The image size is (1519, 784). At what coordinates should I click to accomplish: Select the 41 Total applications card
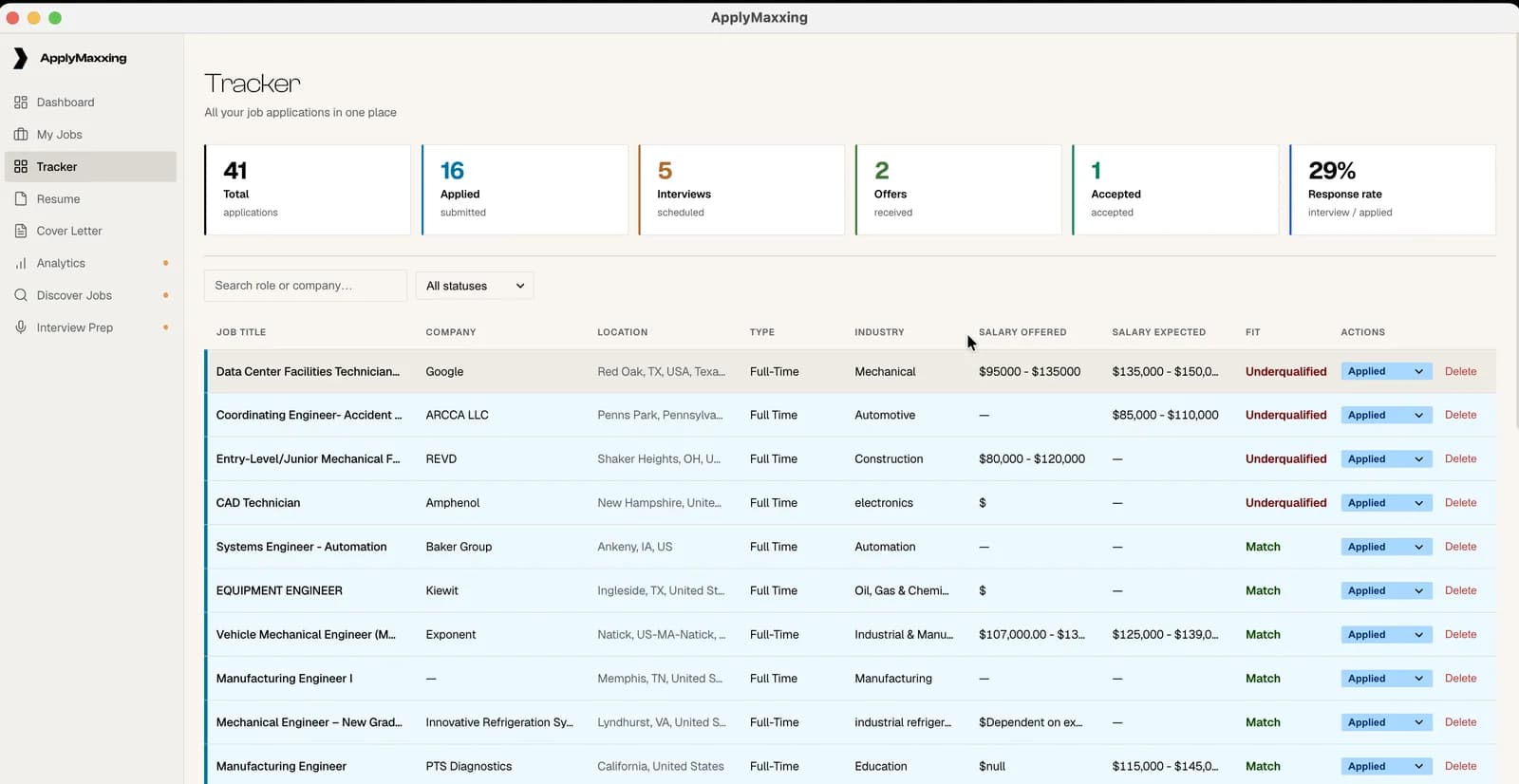(x=308, y=190)
